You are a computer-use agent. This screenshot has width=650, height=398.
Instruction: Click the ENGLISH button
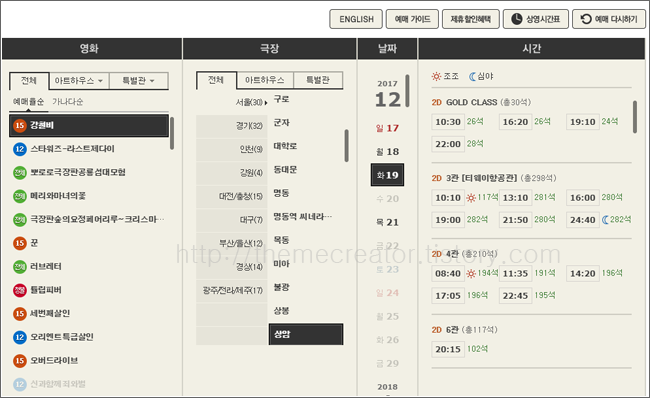[x=356, y=19]
